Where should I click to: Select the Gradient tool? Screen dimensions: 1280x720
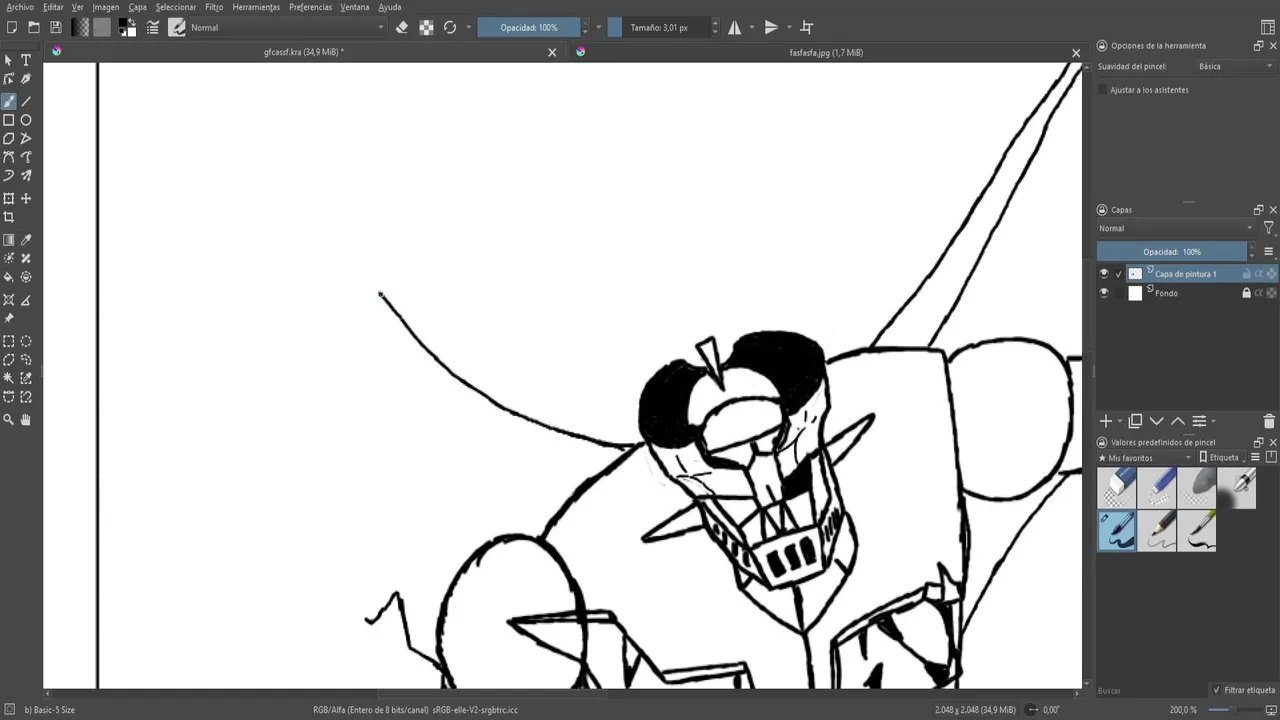pos(9,240)
